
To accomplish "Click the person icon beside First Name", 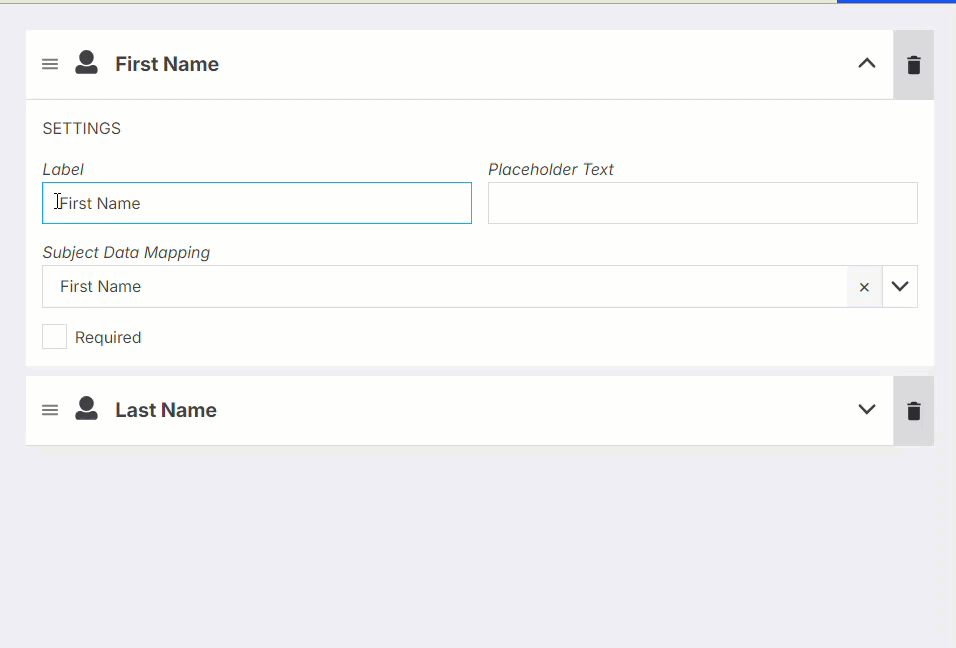I will point(86,63).
